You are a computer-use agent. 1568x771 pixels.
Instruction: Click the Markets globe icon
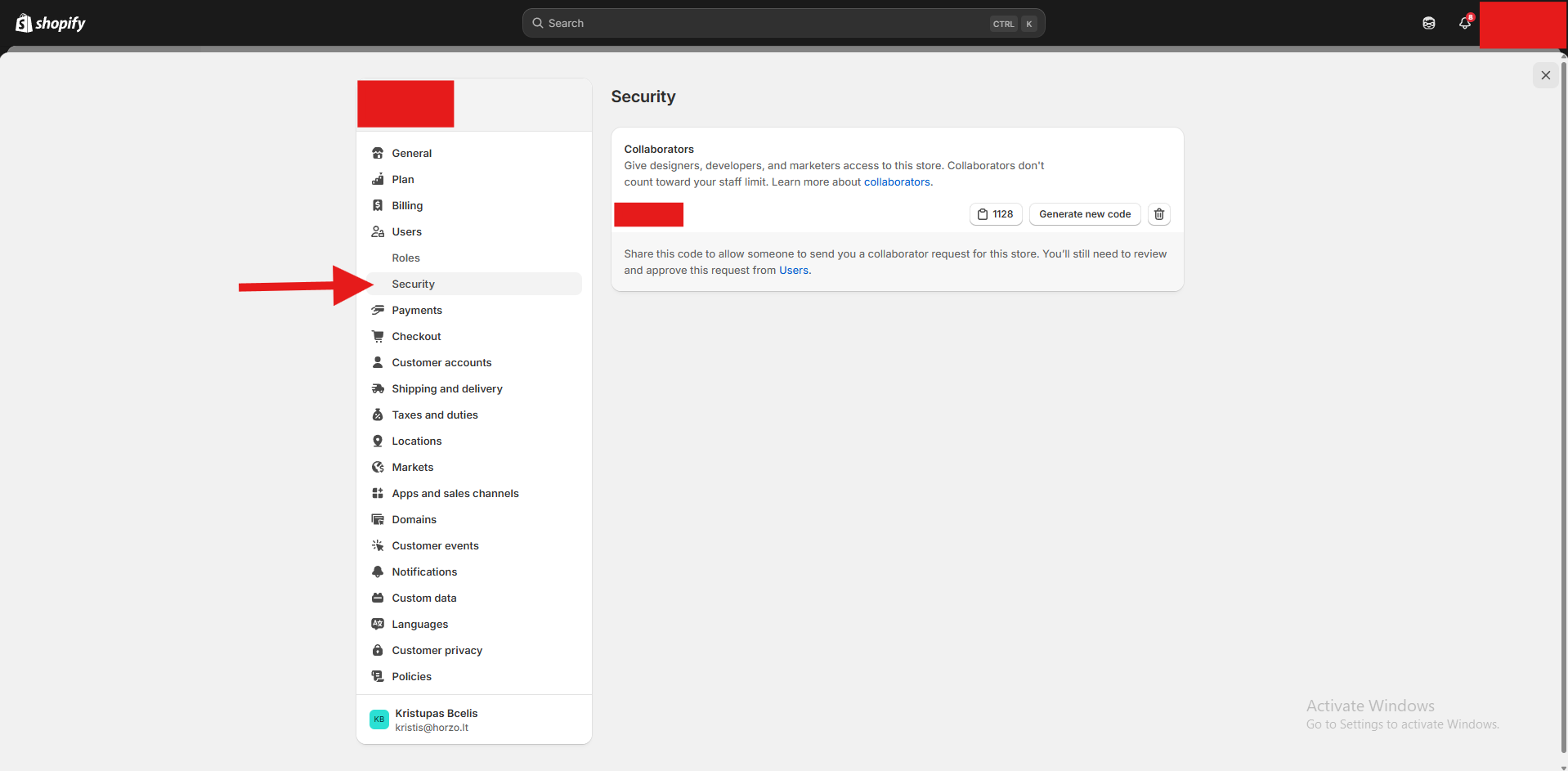(377, 467)
